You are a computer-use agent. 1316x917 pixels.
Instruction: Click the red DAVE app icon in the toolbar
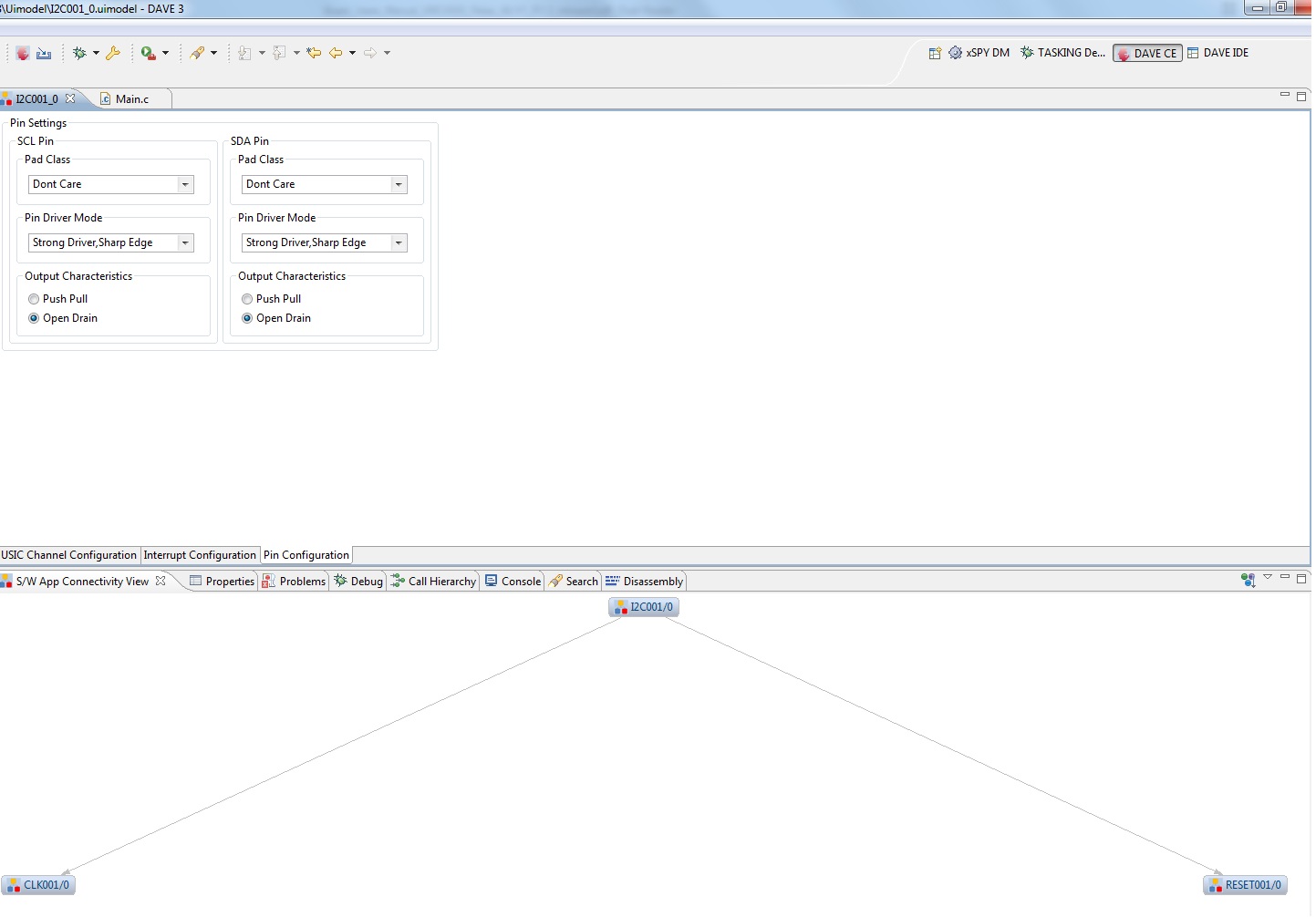coord(23,53)
